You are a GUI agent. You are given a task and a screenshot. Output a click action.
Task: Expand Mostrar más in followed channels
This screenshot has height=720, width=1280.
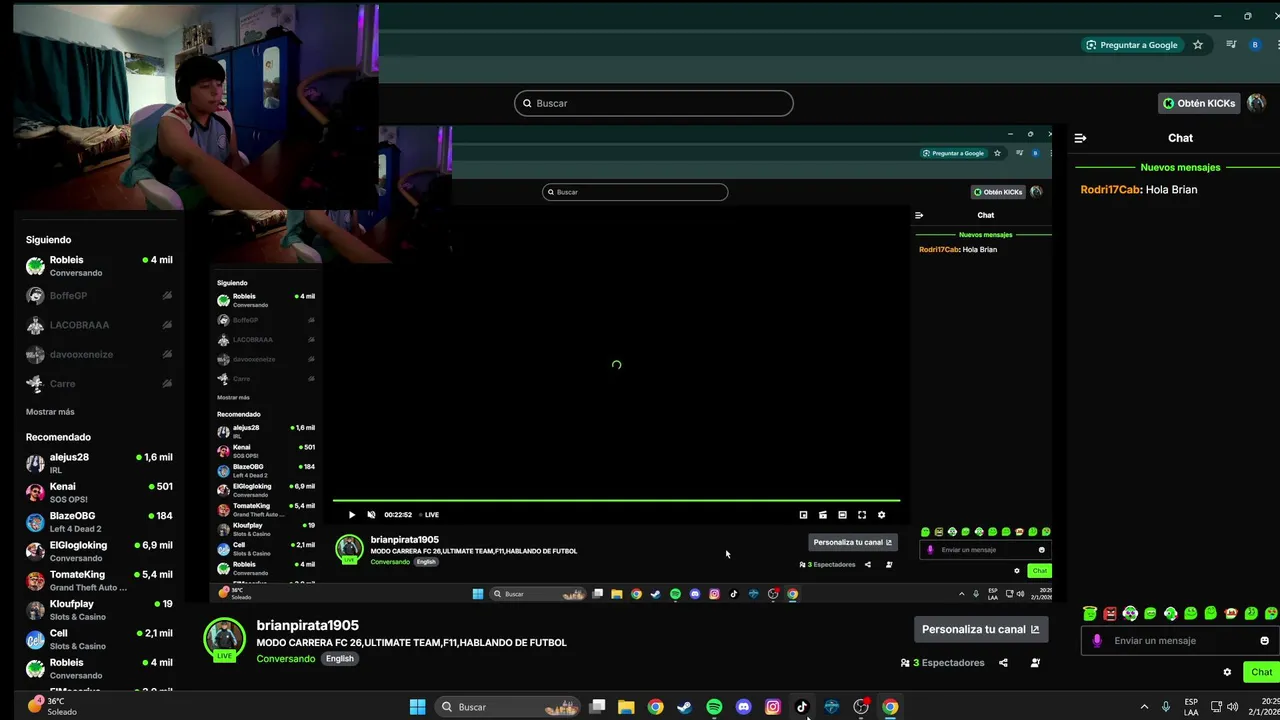tap(50, 412)
